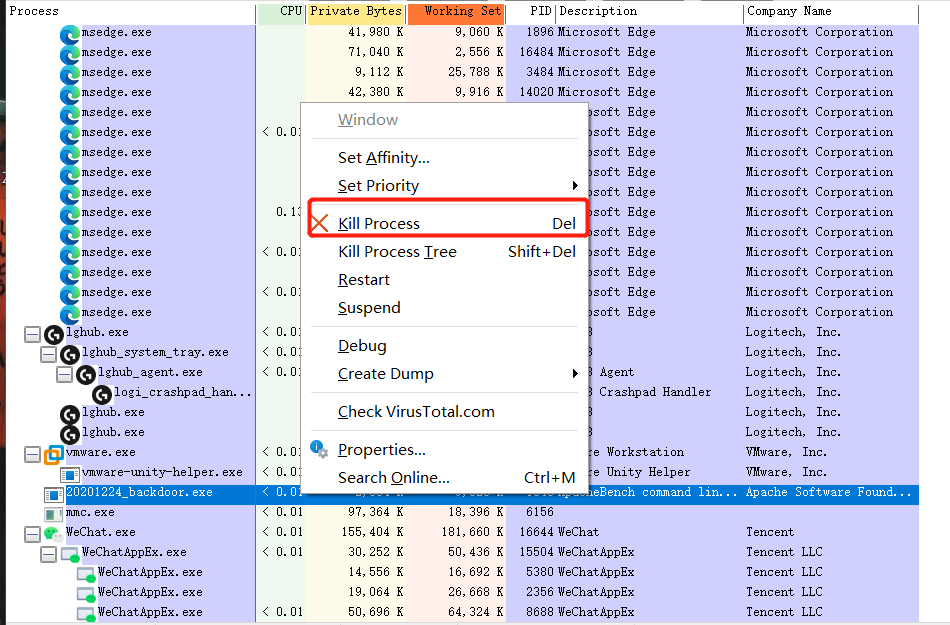Screen dimensions: 950x625
Task: Click vmware-unity-helper.exe icon
Action: [x=70, y=474]
